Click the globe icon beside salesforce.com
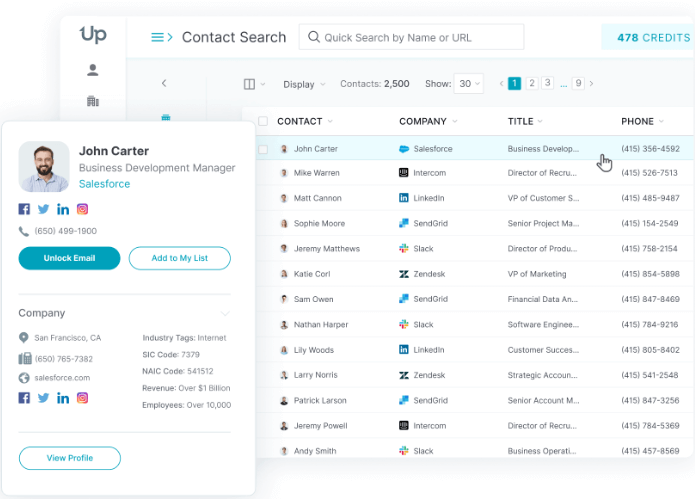 coord(24,378)
